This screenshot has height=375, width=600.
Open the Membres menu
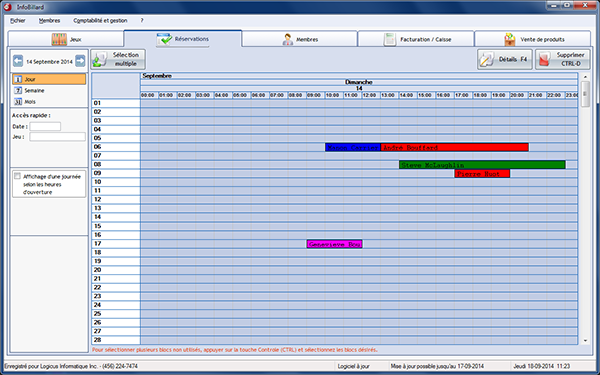click(49, 21)
